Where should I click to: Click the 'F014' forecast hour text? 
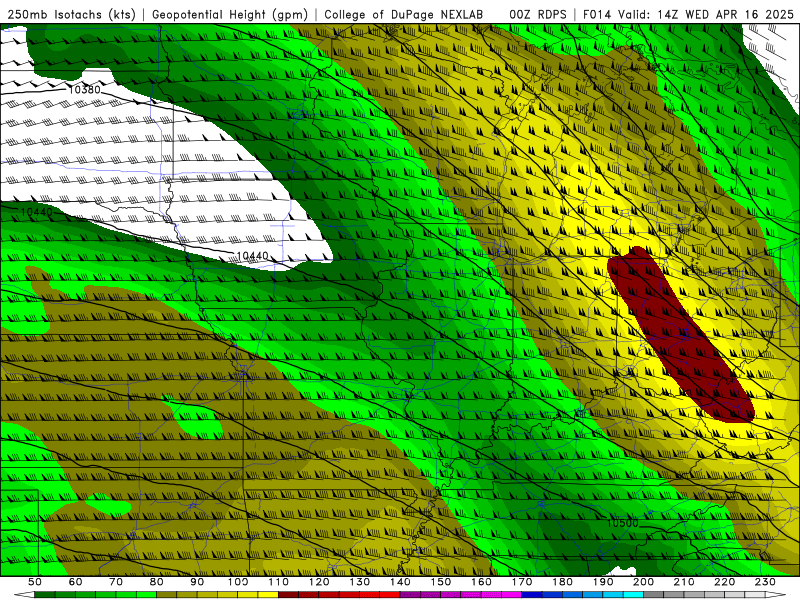click(x=598, y=14)
